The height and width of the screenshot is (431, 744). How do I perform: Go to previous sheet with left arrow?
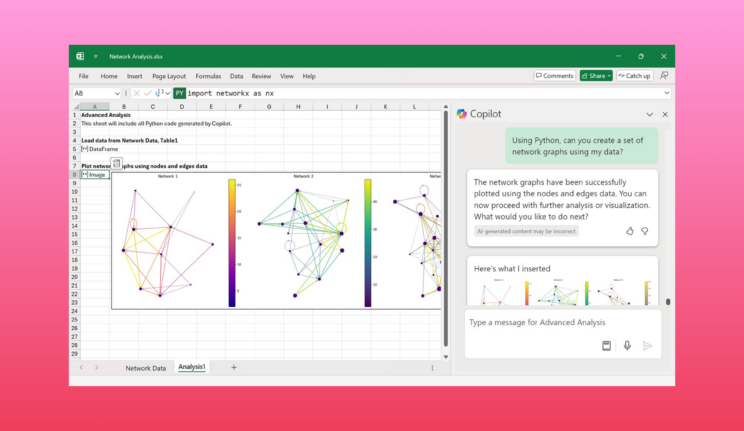[82, 367]
